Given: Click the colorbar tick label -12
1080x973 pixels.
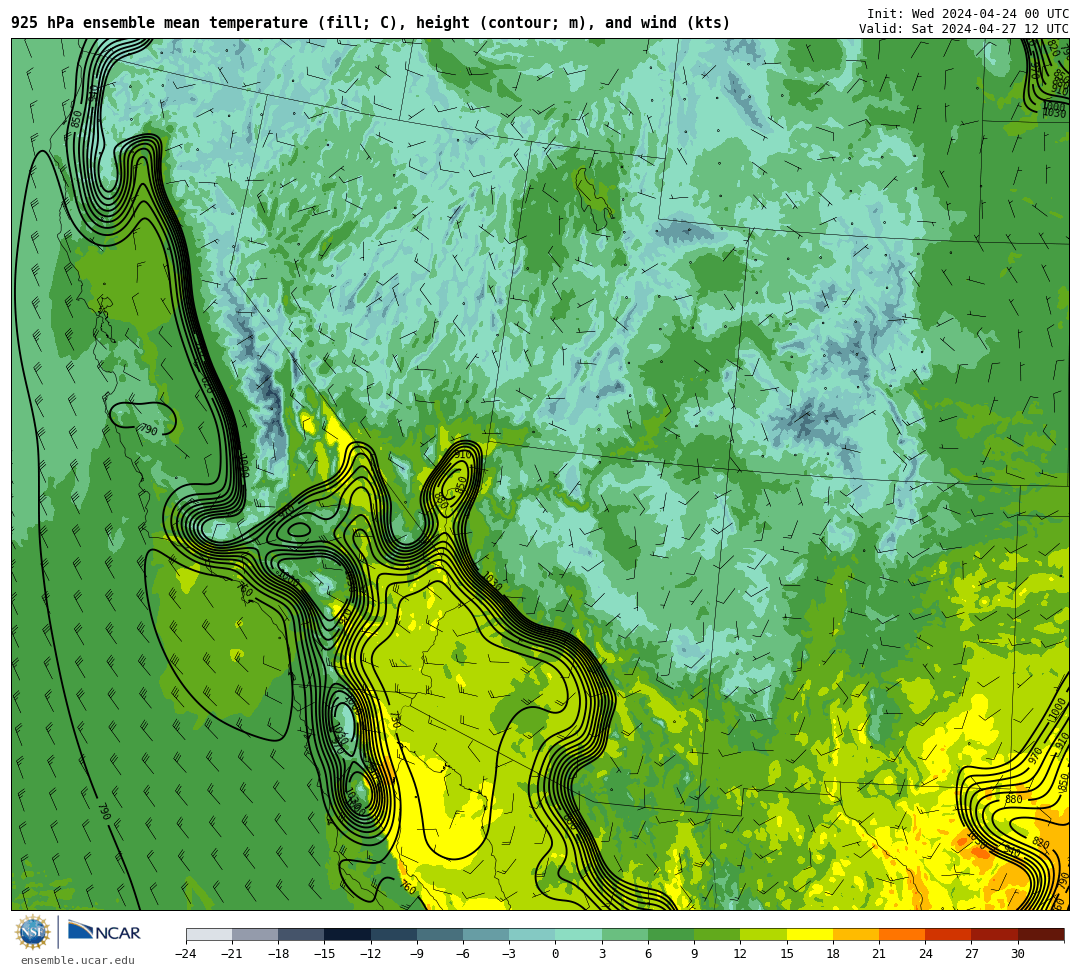Looking at the screenshot, I should [x=371, y=954].
